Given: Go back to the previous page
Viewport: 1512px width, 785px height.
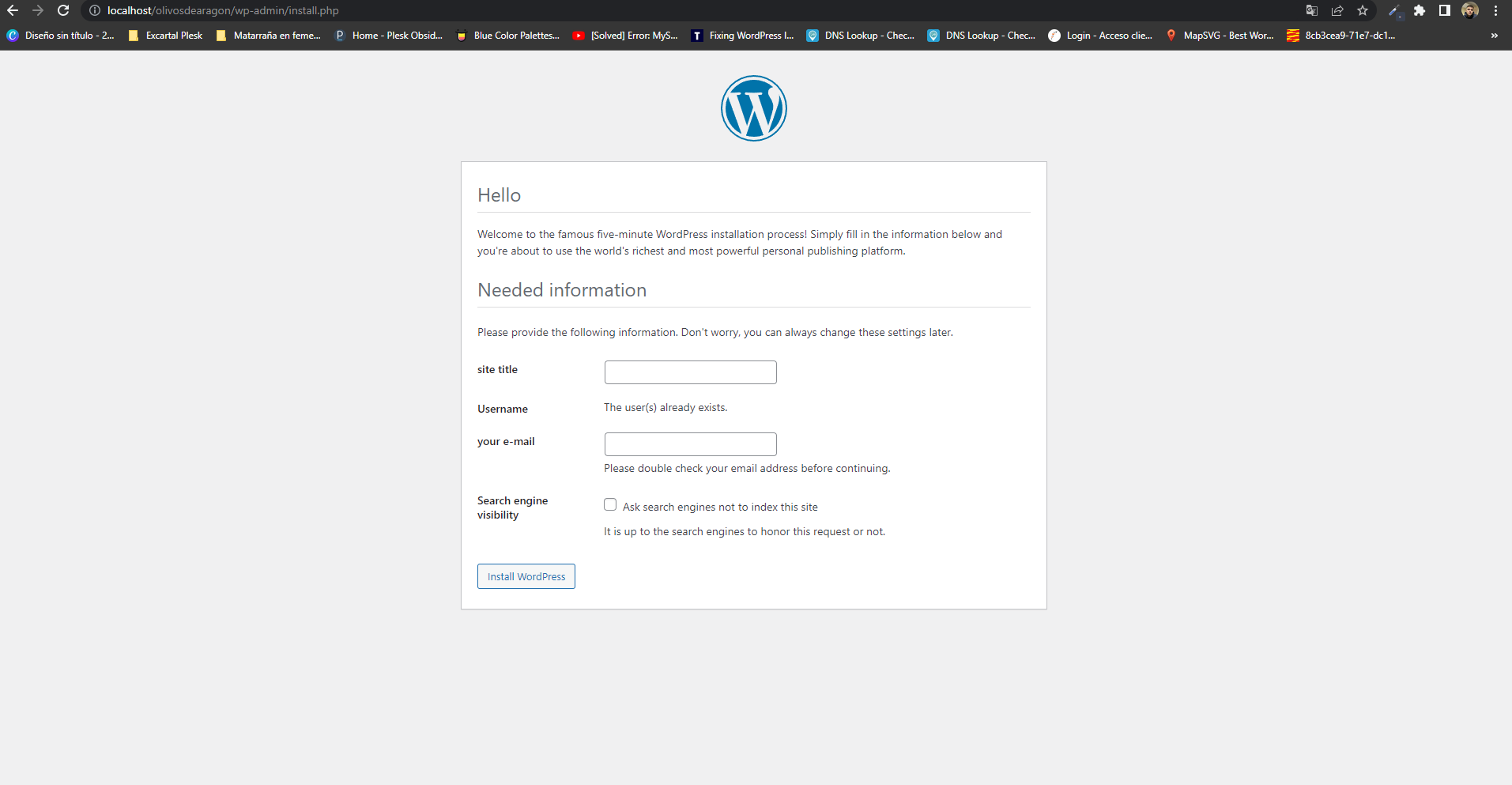Looking at the screenshot, I should (x=13, y=10).
